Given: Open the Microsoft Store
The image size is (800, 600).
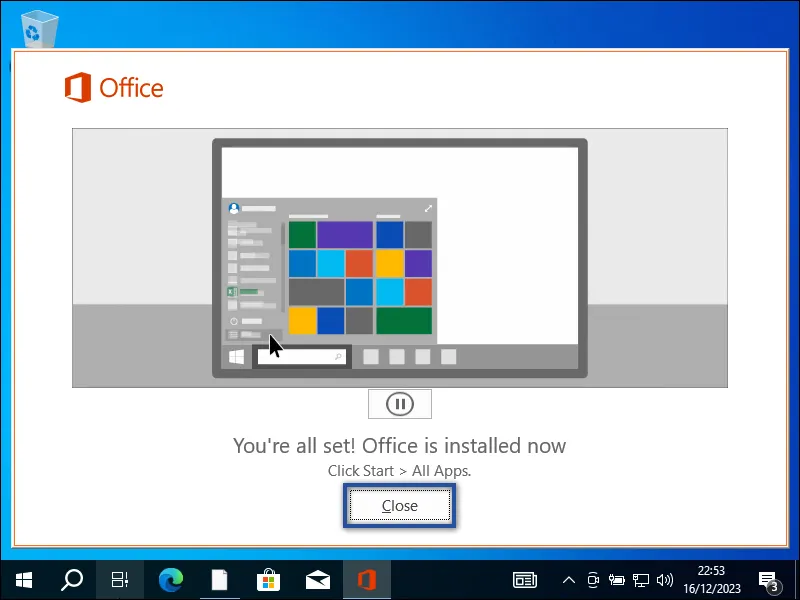Looking at the screenshot, I should point(268,580).
